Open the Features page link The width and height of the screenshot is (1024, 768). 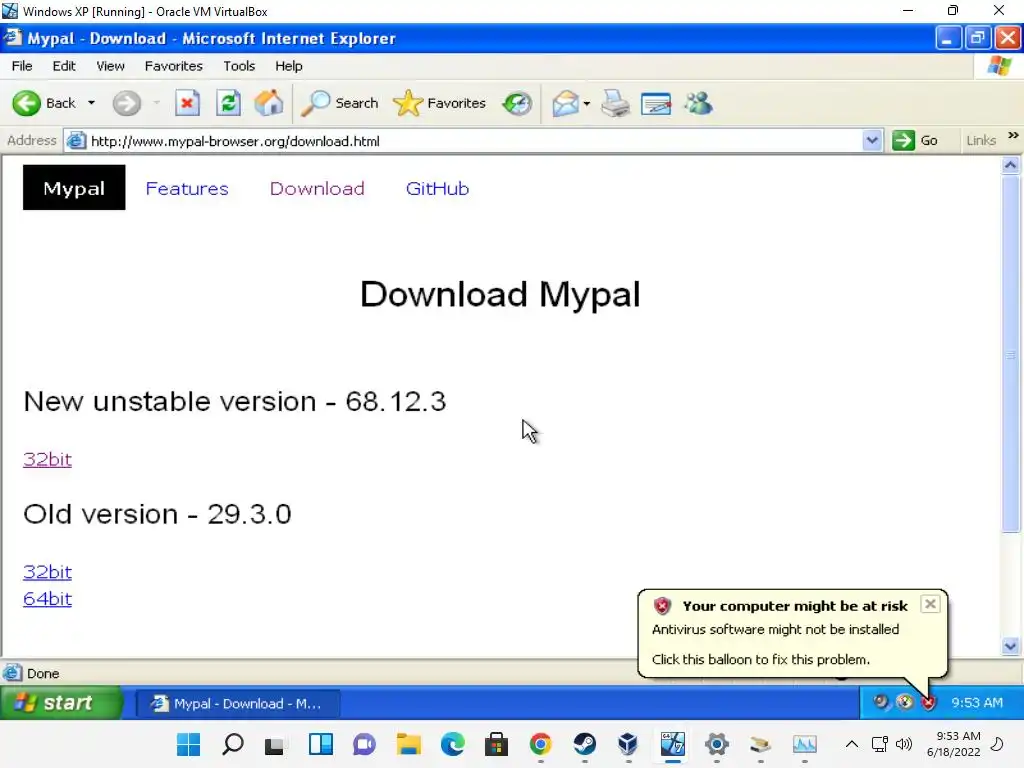187,189
